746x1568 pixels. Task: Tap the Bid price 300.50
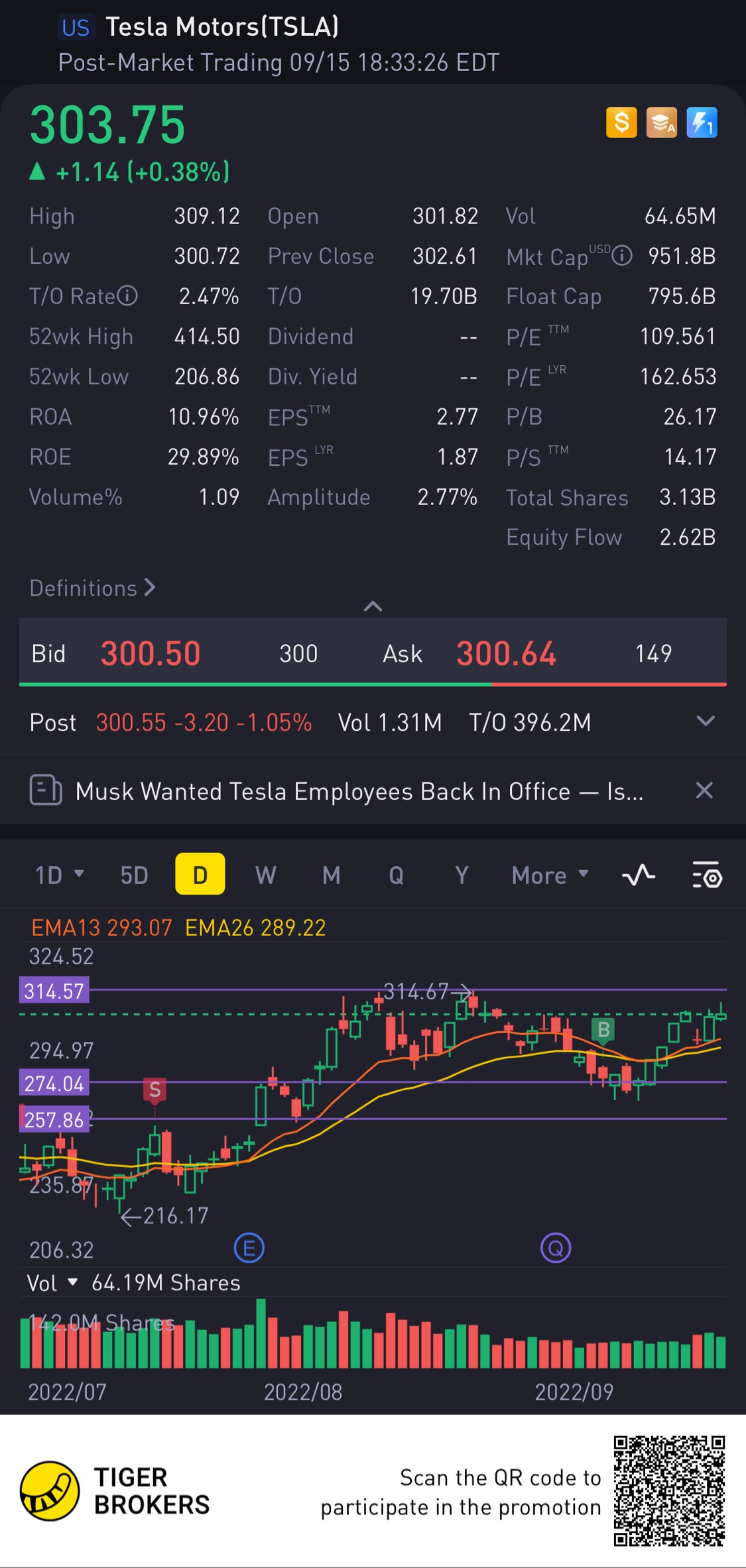point(151,653)
